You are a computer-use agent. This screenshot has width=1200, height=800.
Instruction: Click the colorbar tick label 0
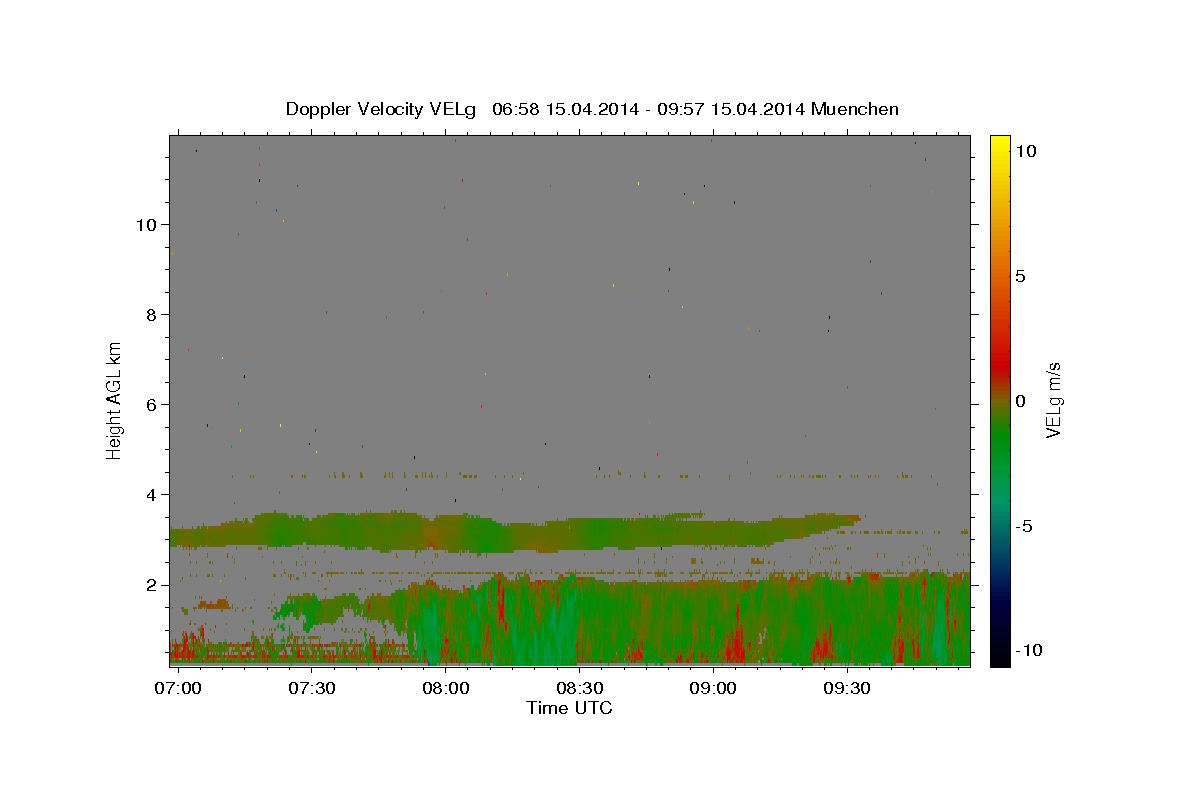[x=1020, y=401]
